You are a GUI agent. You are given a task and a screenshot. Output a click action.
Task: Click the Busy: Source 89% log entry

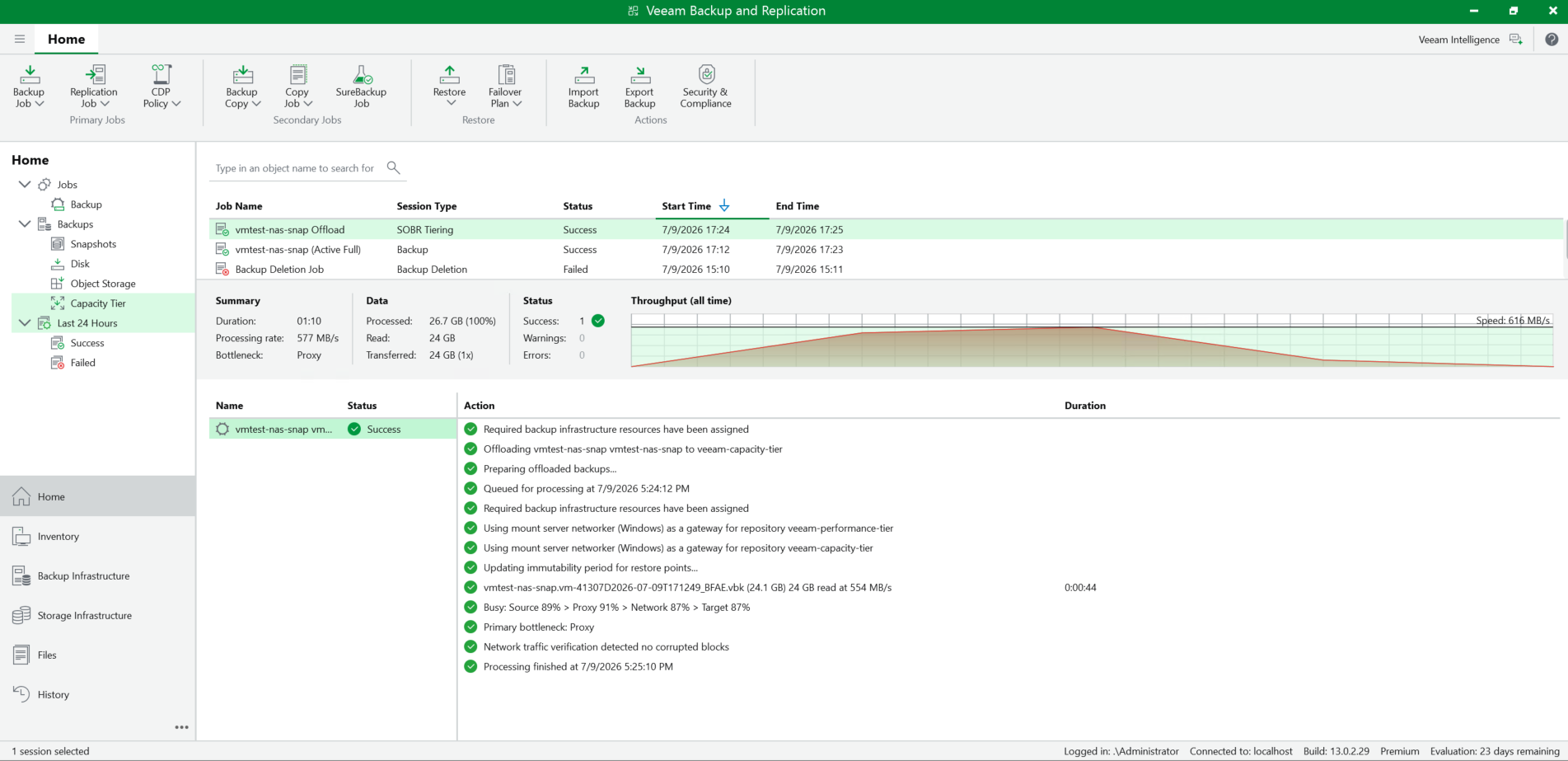(x=616, y=607)
